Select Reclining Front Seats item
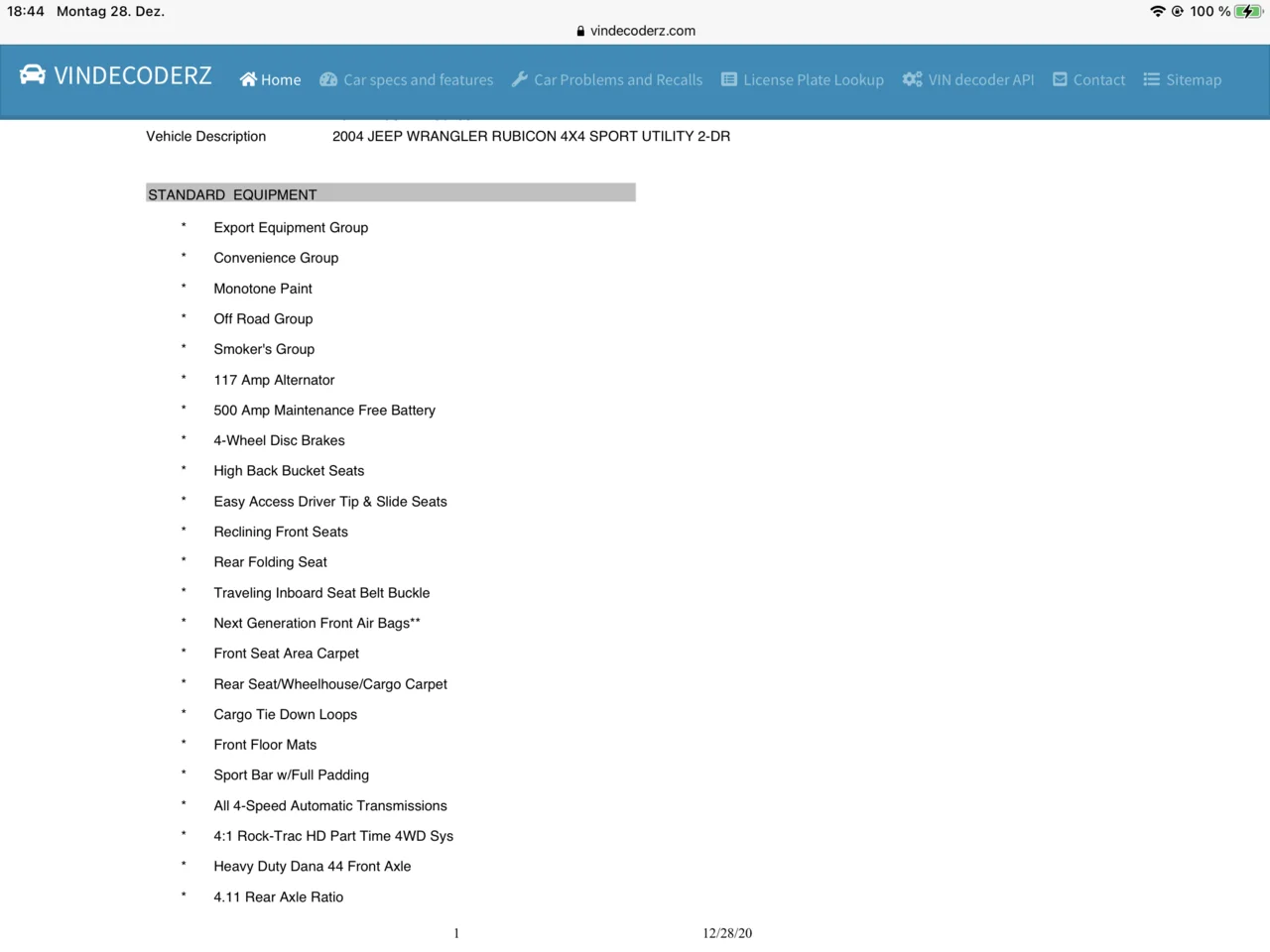The image size is (1270, 952). click(x=281, y=532)
